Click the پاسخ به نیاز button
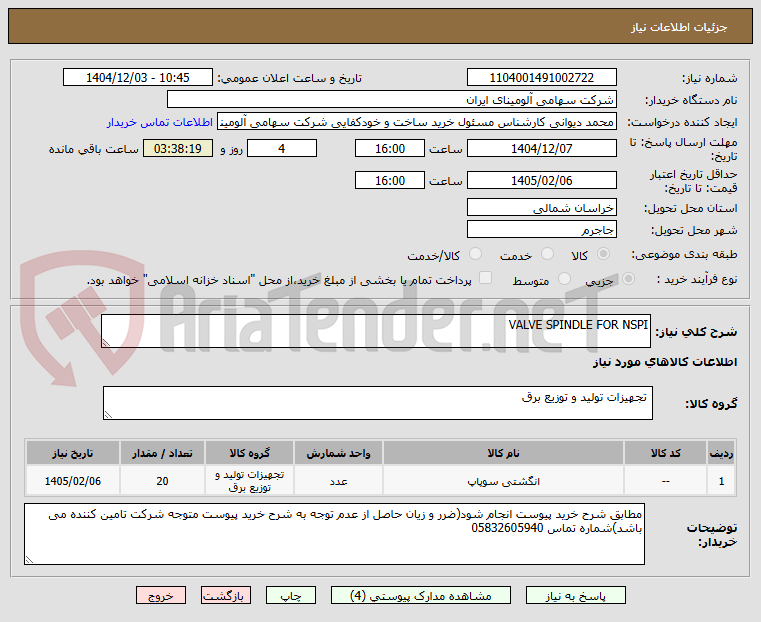Screen dimensions: 761x622 [x=576, y=595]
